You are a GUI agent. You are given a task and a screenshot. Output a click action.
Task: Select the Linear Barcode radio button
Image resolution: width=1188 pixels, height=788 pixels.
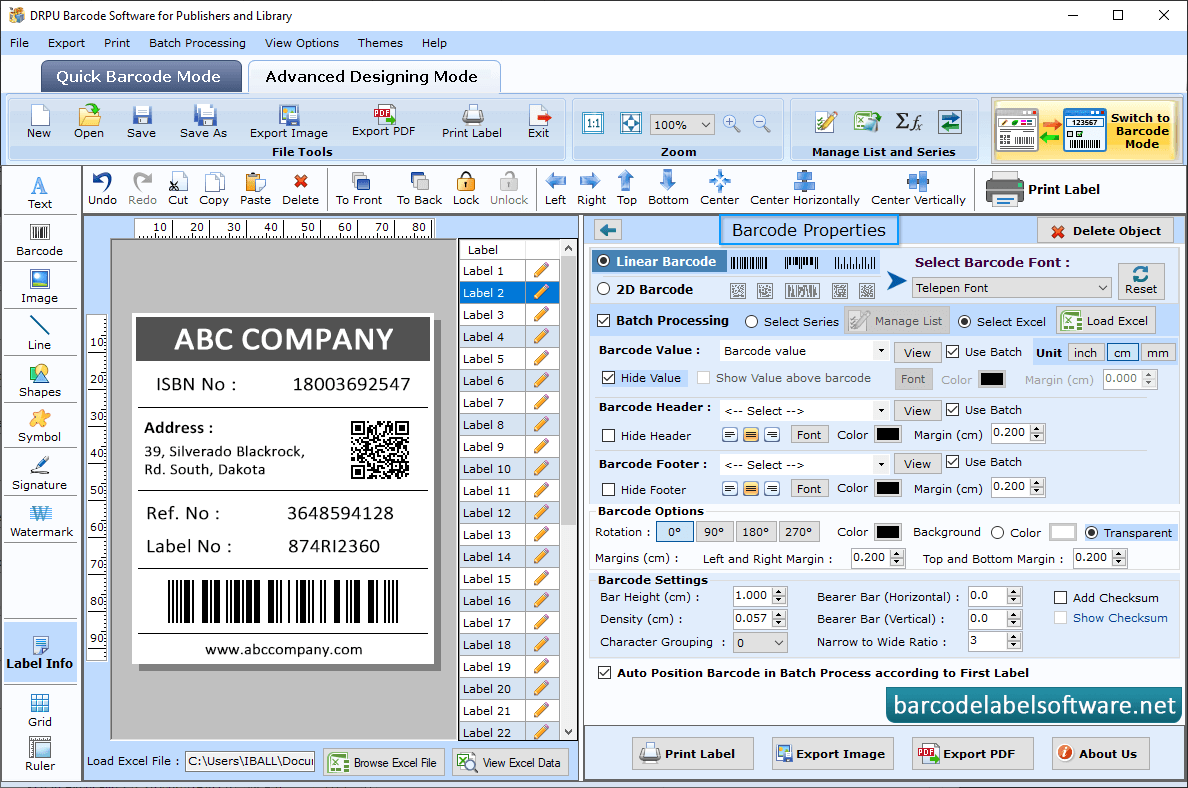604,261
